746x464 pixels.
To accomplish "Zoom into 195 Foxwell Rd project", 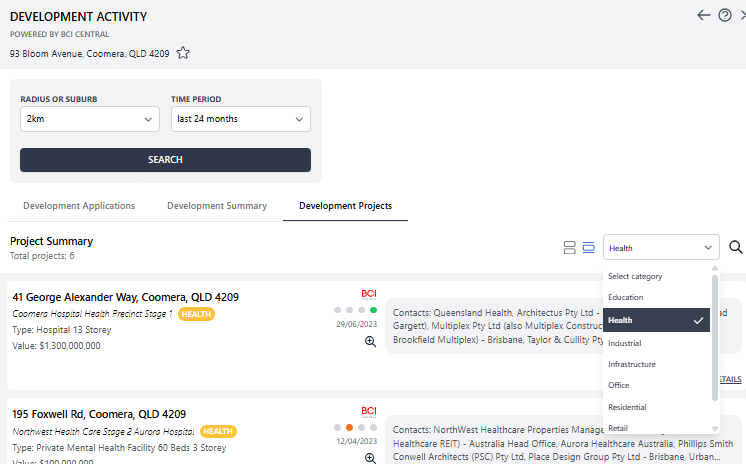I will coord(370,458).
